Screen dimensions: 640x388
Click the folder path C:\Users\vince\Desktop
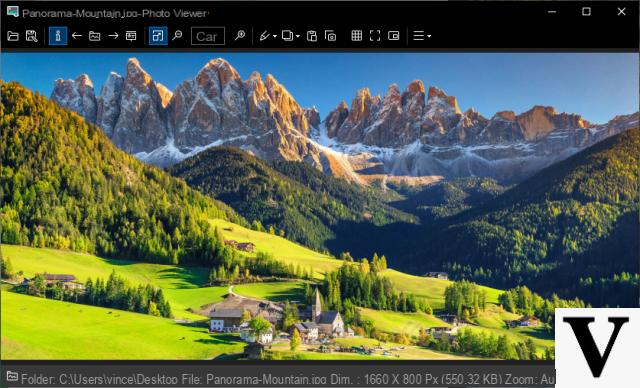(x=118, y=379)
